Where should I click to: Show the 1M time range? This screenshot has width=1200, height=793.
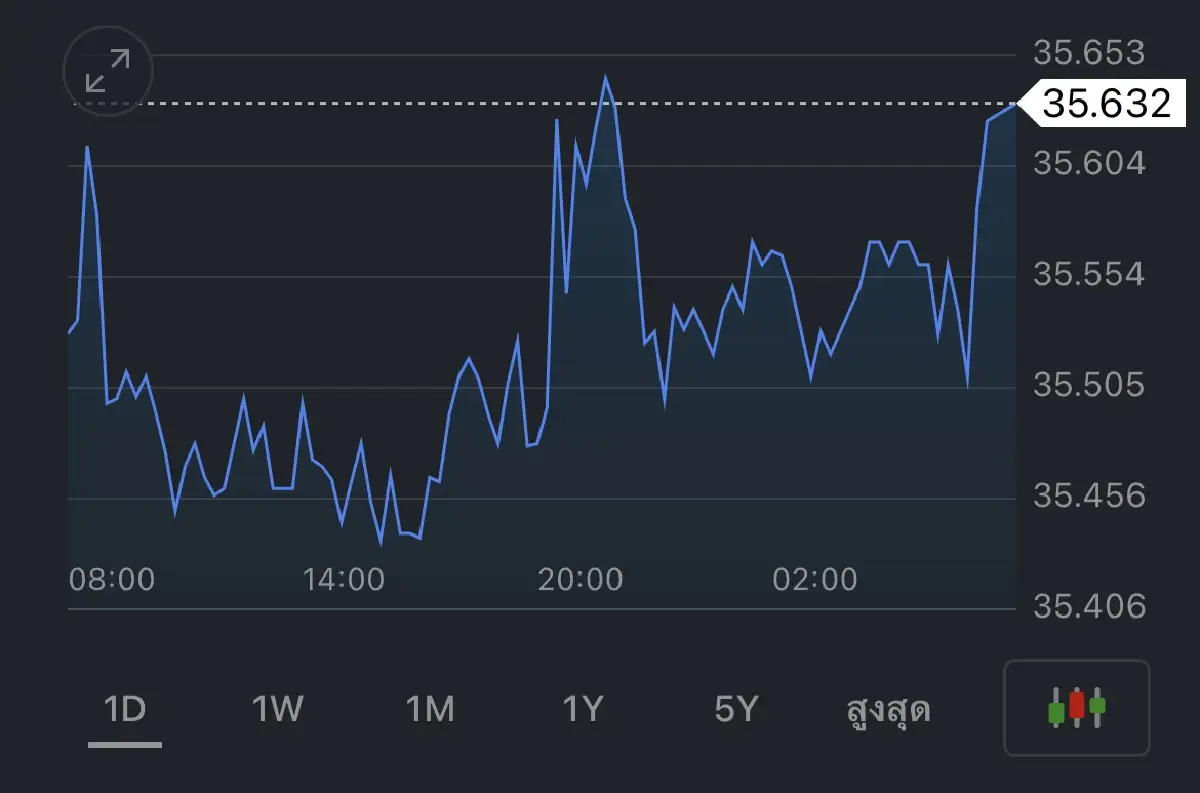(x=430, y=710)
